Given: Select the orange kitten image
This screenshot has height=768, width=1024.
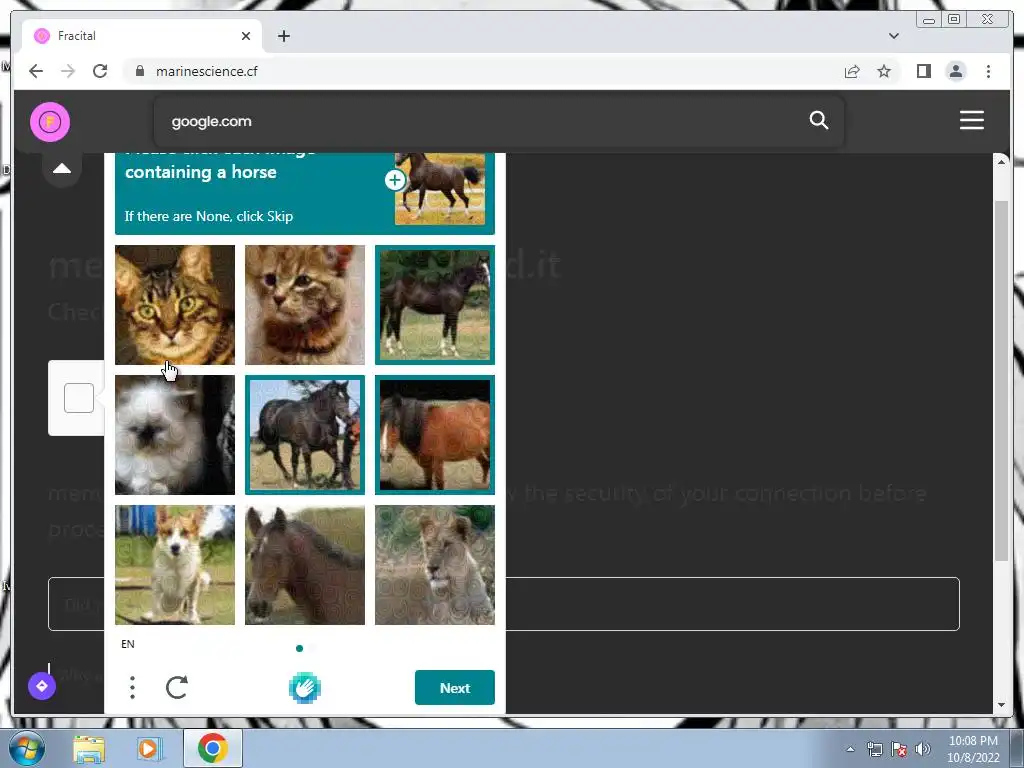Looking at the screenshot, I should 304,304.
